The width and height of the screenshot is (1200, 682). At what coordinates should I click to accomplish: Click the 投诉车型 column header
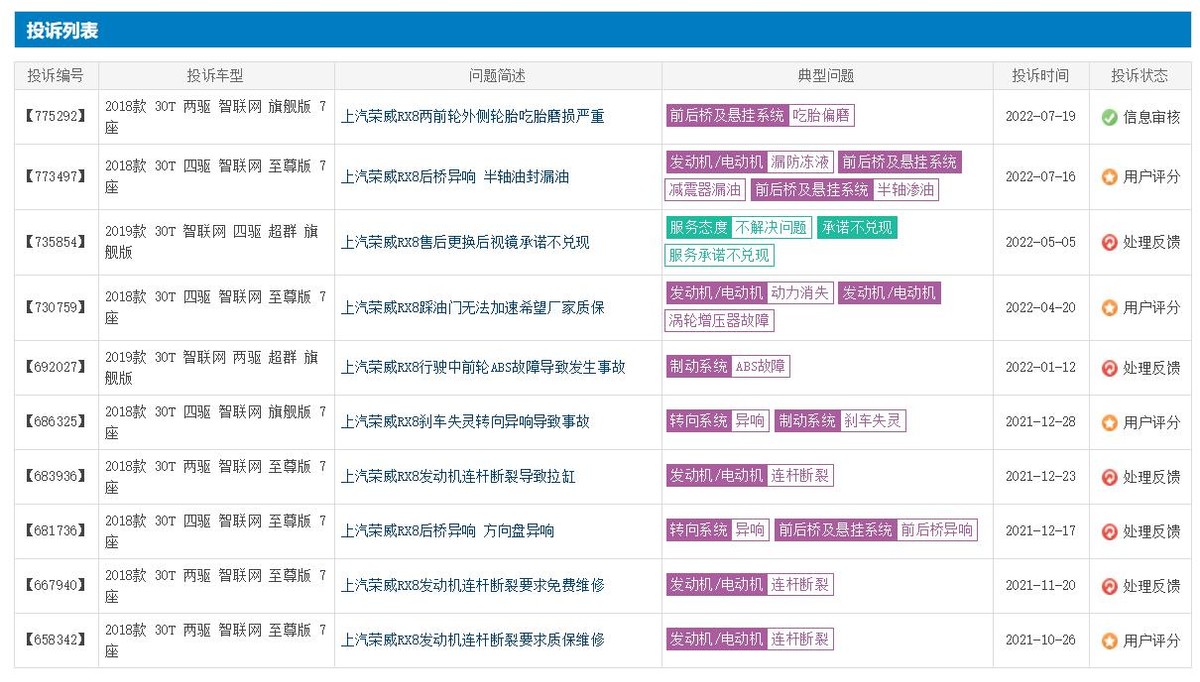(216, 76)
